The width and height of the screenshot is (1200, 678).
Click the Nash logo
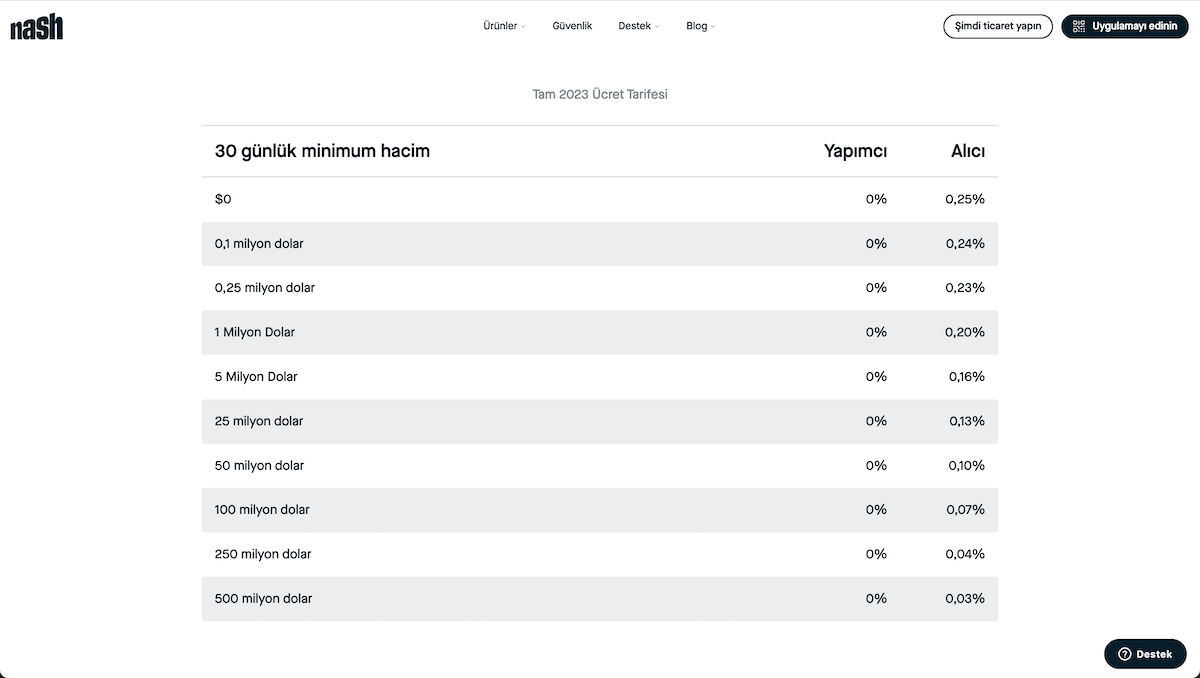(x=37, y=26)
